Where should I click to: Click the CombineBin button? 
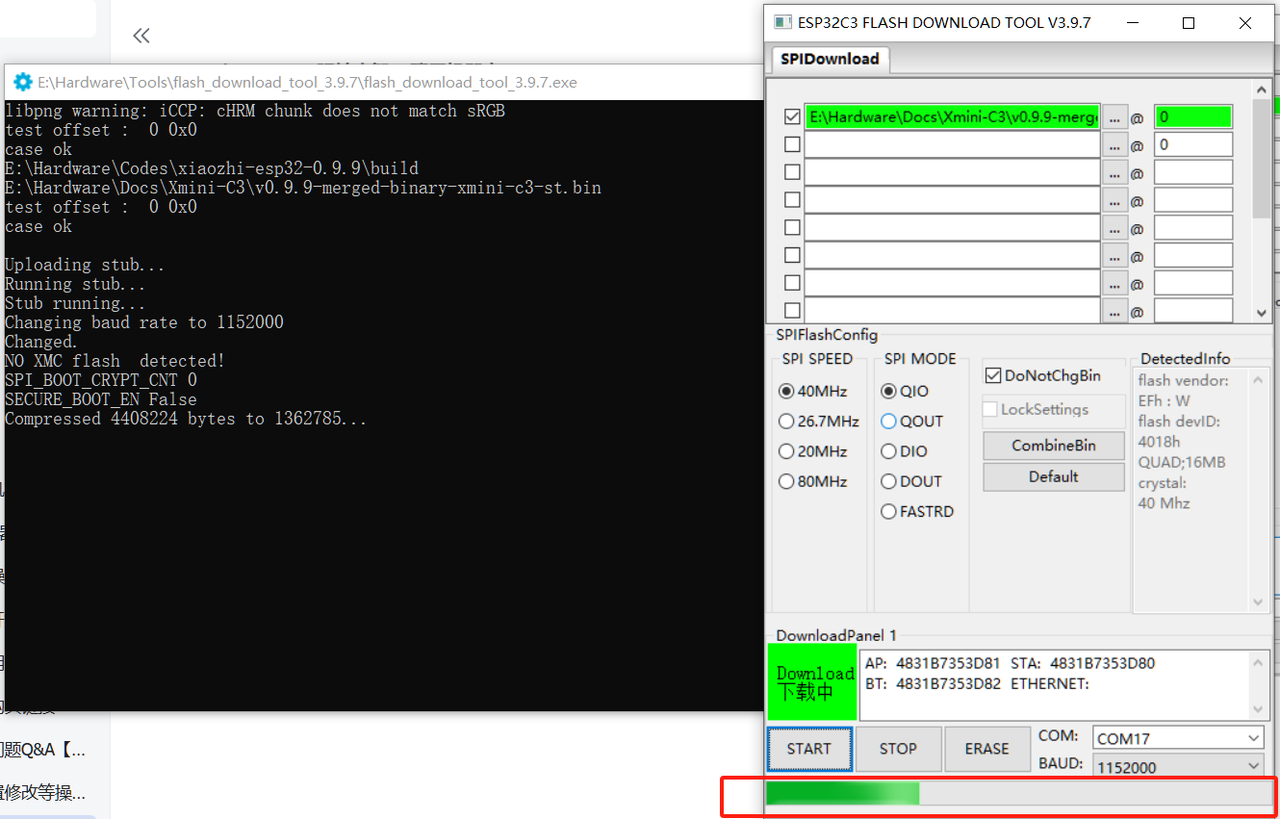point(1053,445)
